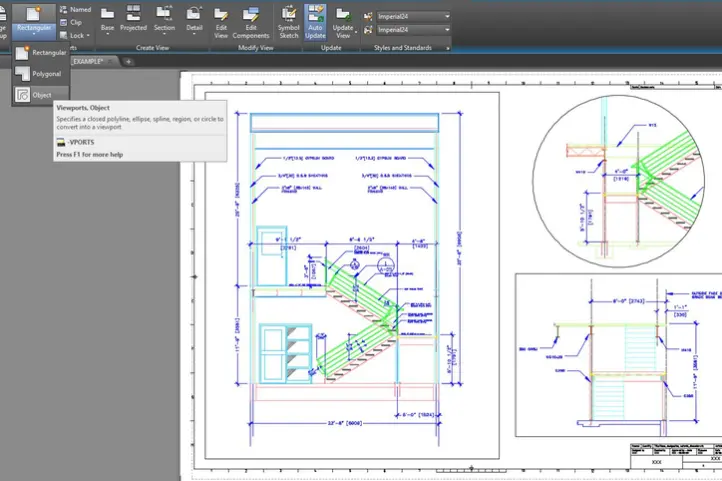Choose Polygonal viewport from the flyout
Screen dimensions: 722x481
pyautogui.click(x=41, y=74)
